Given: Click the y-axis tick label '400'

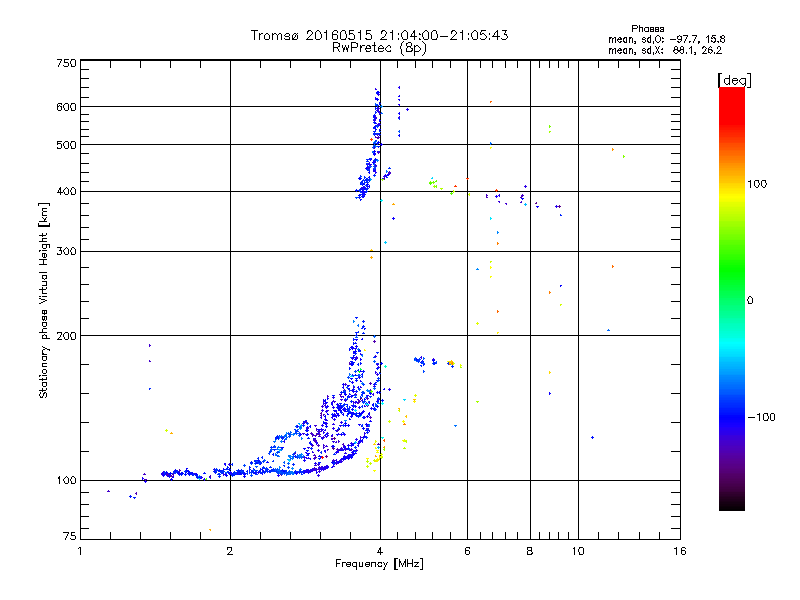Looking at the screenshot, I should pyautogui.click(x=66, y=191).
